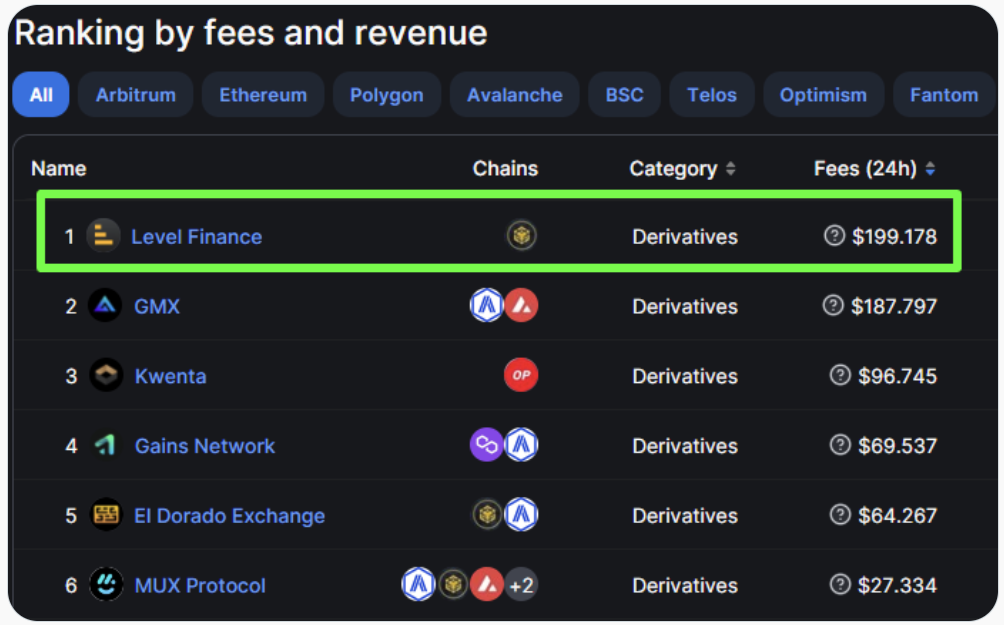Click the MUX Protocol logo icon

coord(105,585)
